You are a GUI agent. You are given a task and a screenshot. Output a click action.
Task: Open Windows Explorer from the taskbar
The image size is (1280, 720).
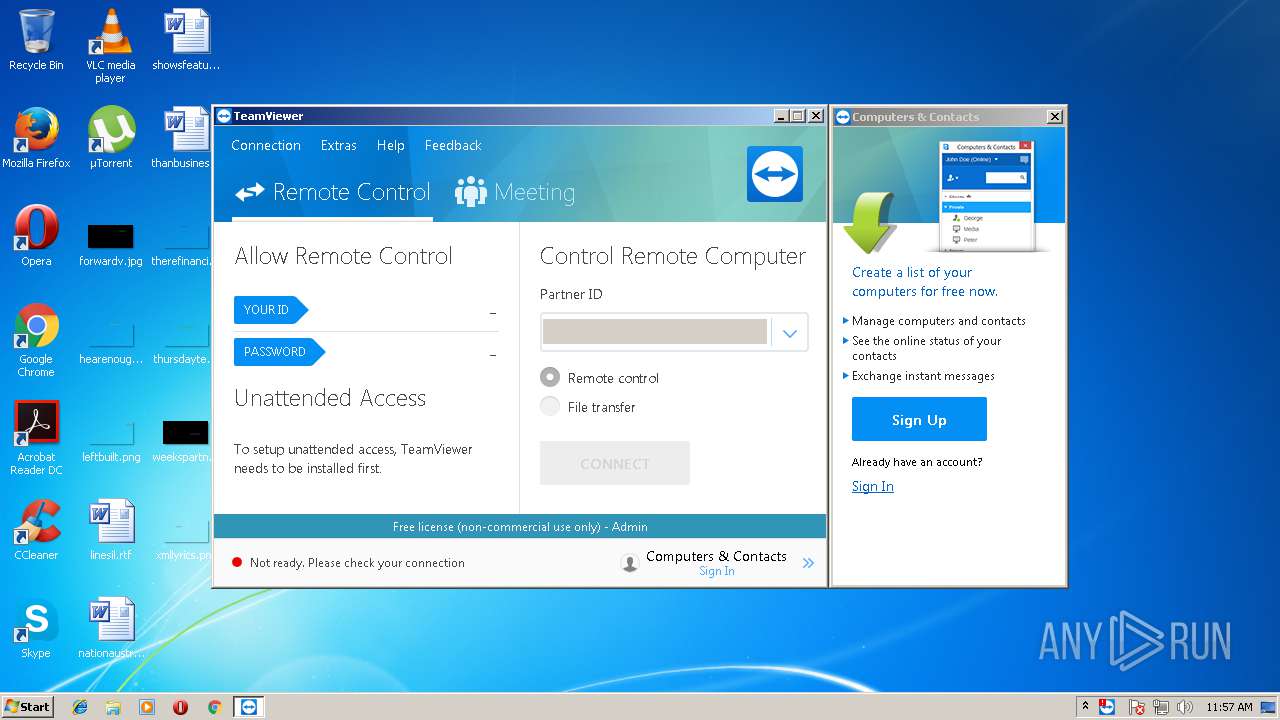[x=113, y=707]
